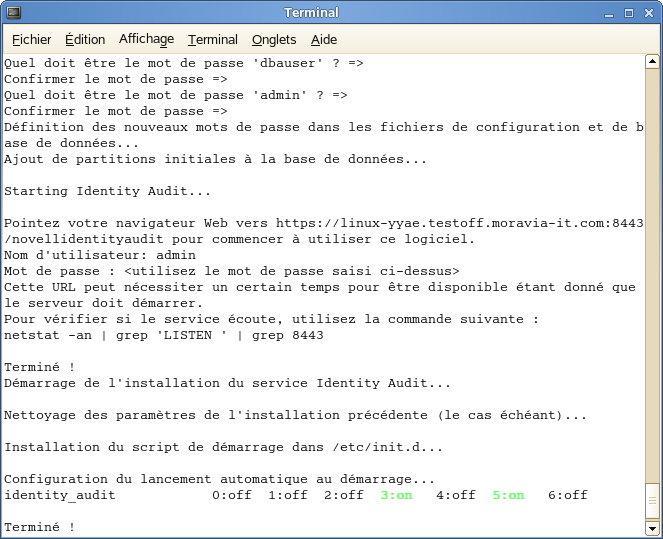
Task: Open the Onglets menu
Action: coord(274,40)
